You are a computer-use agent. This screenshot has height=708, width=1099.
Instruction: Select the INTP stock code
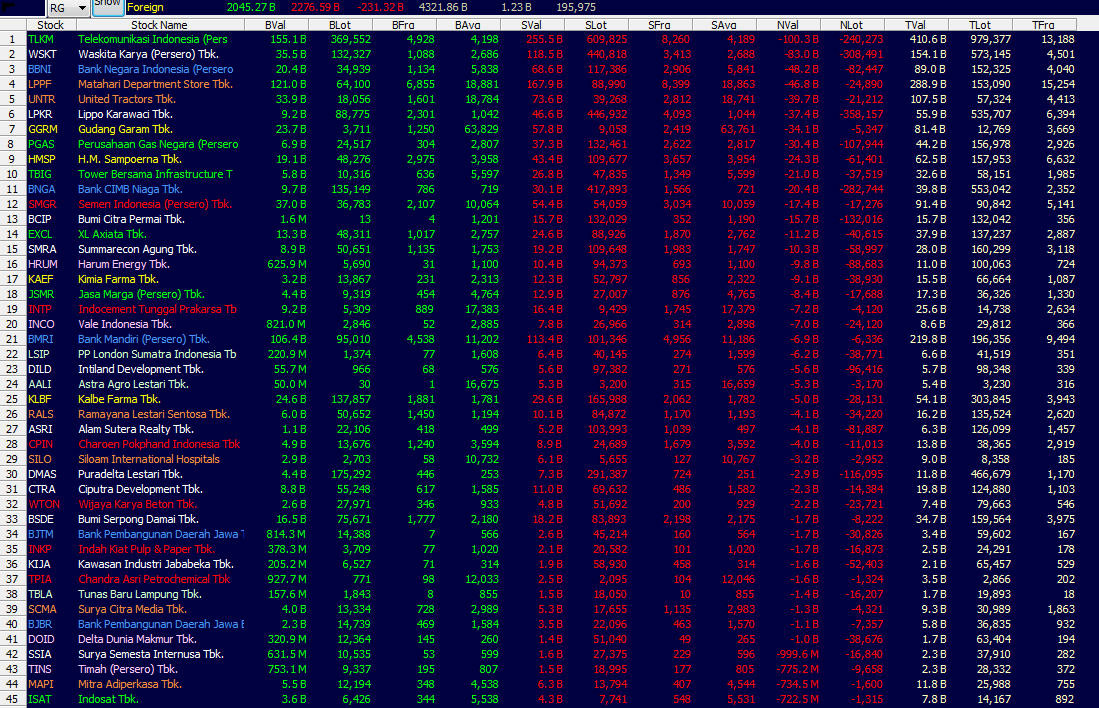click(x=40, y=309)
